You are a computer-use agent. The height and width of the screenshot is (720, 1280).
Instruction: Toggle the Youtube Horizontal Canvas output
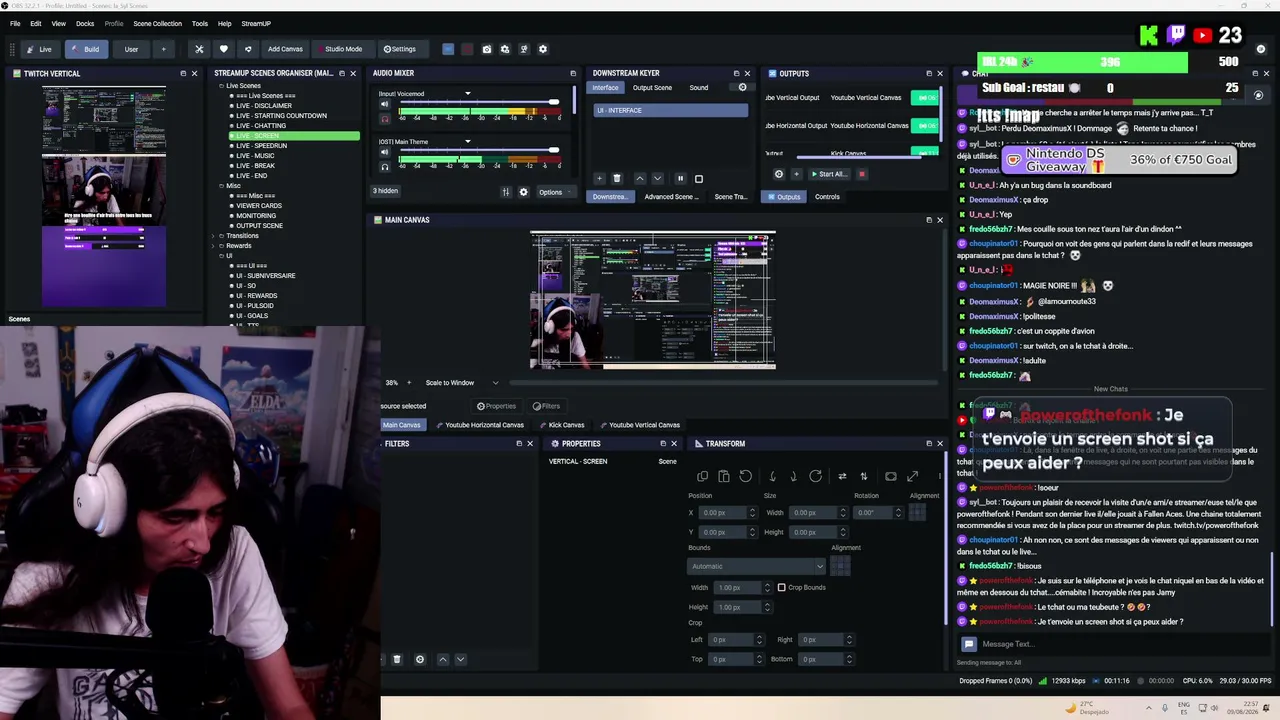925,126
